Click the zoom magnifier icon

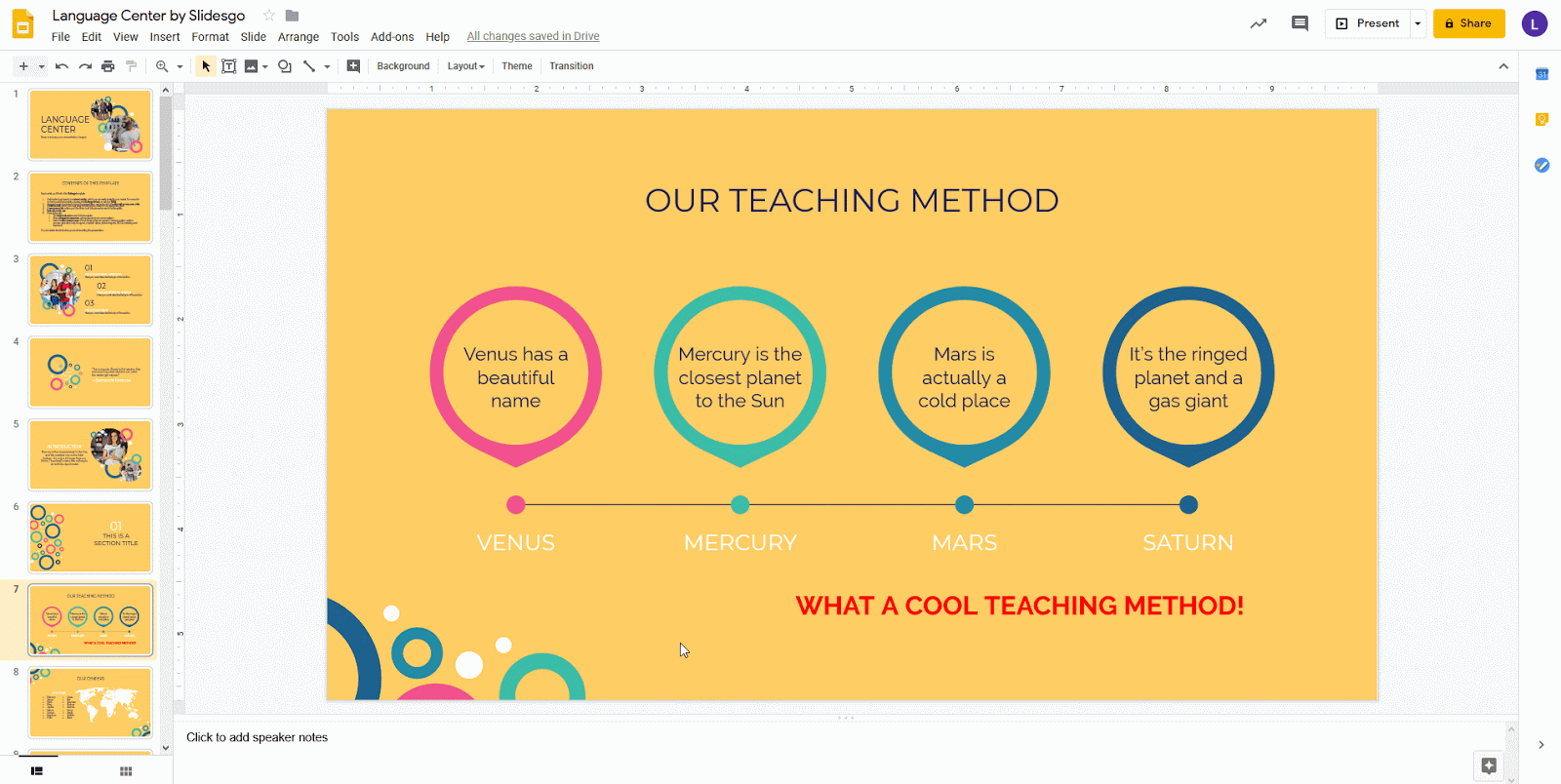(162, 66)
